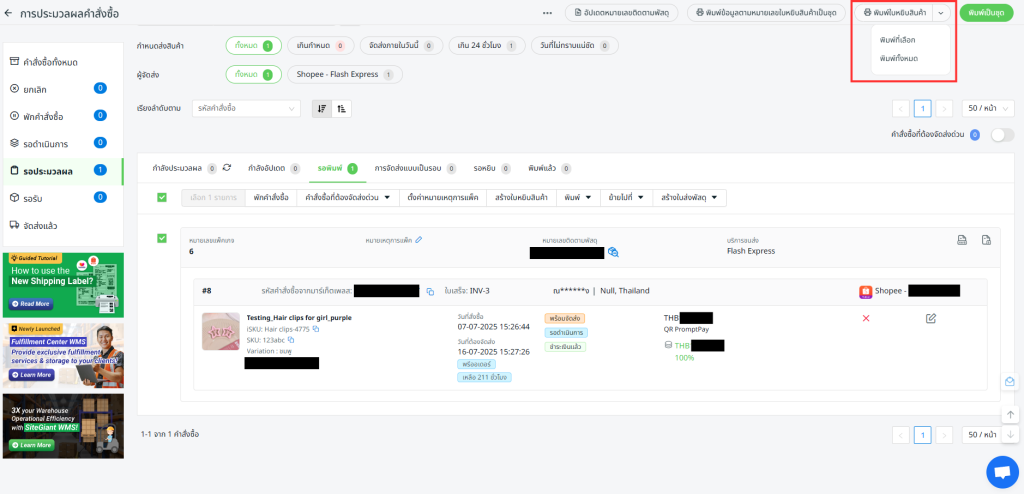
Task: Sort ascending using the sort icon
Action: tap(342, 108)
